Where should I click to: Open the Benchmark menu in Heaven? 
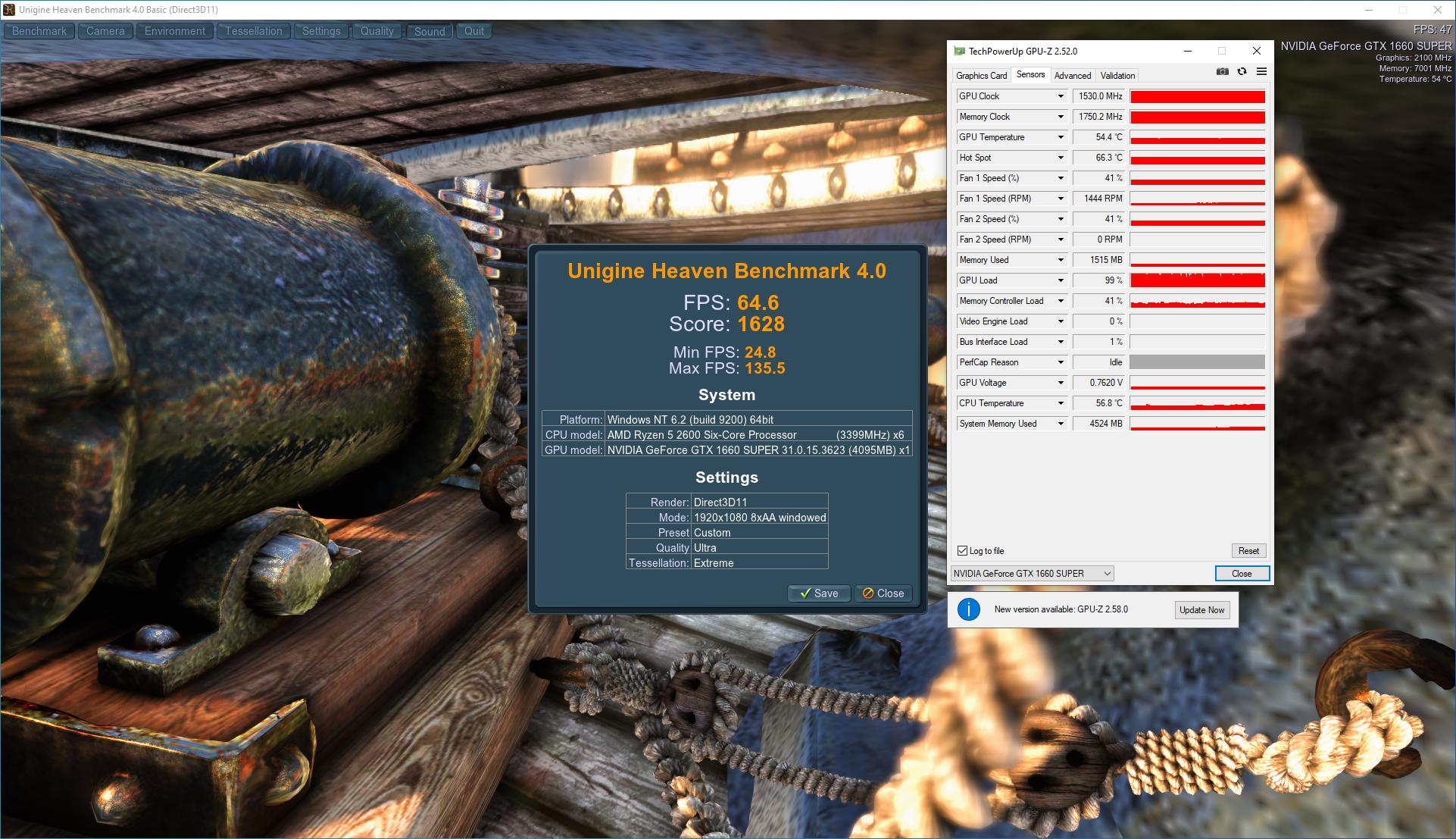pos(39,31)
